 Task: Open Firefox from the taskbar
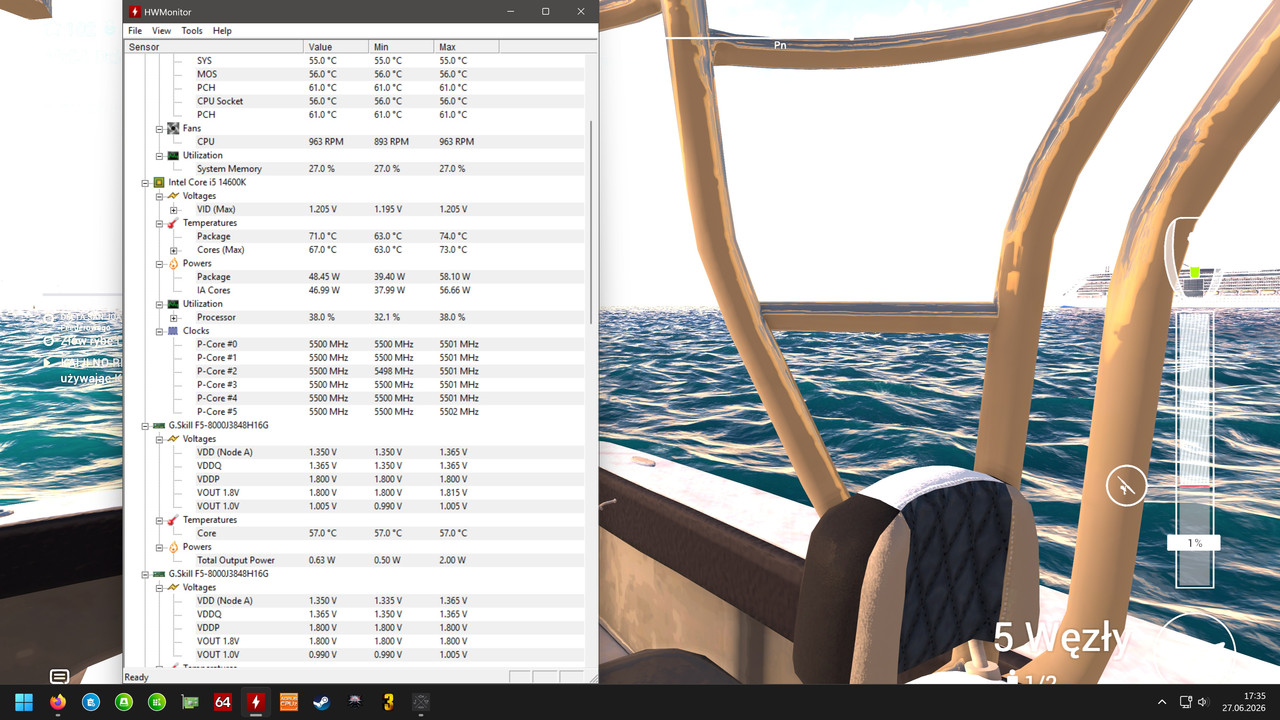click(x=57, y=702)
